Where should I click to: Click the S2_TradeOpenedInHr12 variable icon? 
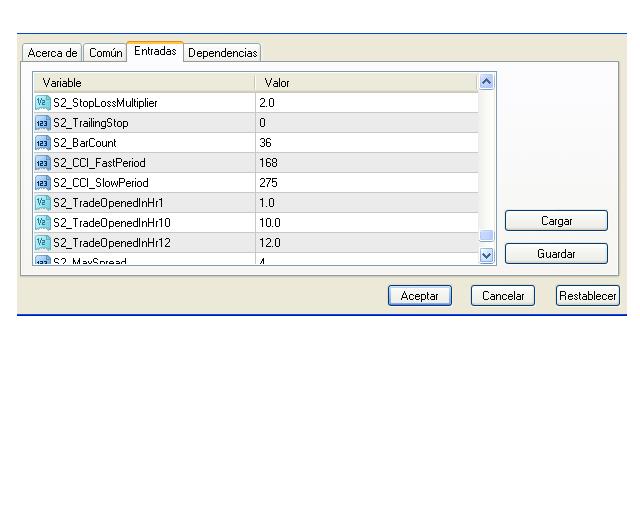pyautogui.click(x=42, y=243)
